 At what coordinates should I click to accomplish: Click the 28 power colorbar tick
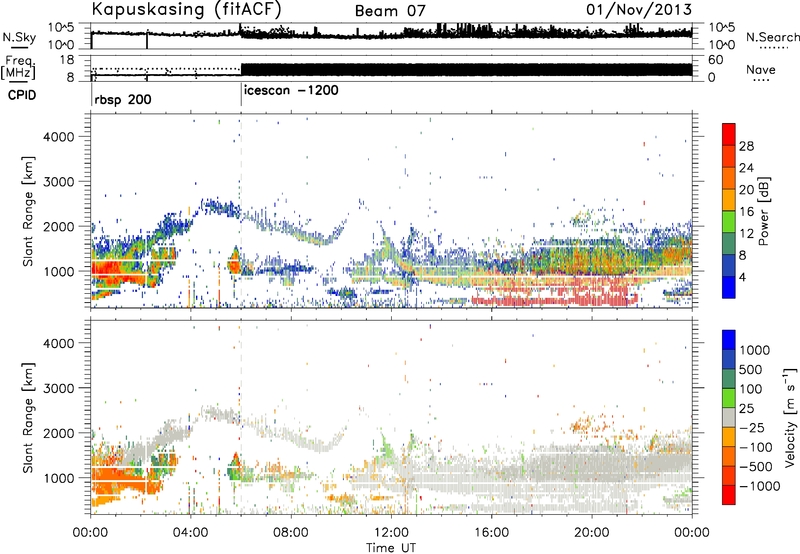tap(746, 146)
